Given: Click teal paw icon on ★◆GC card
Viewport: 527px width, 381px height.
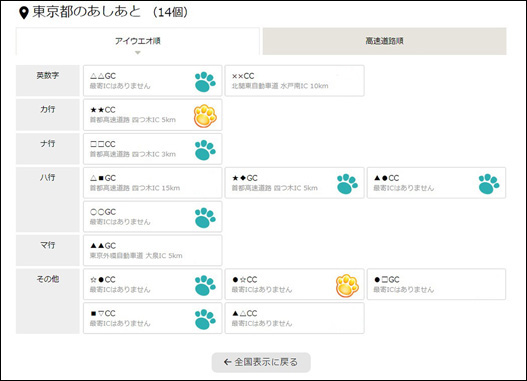Looking at the screenshot, I should (x=347, y=184).
